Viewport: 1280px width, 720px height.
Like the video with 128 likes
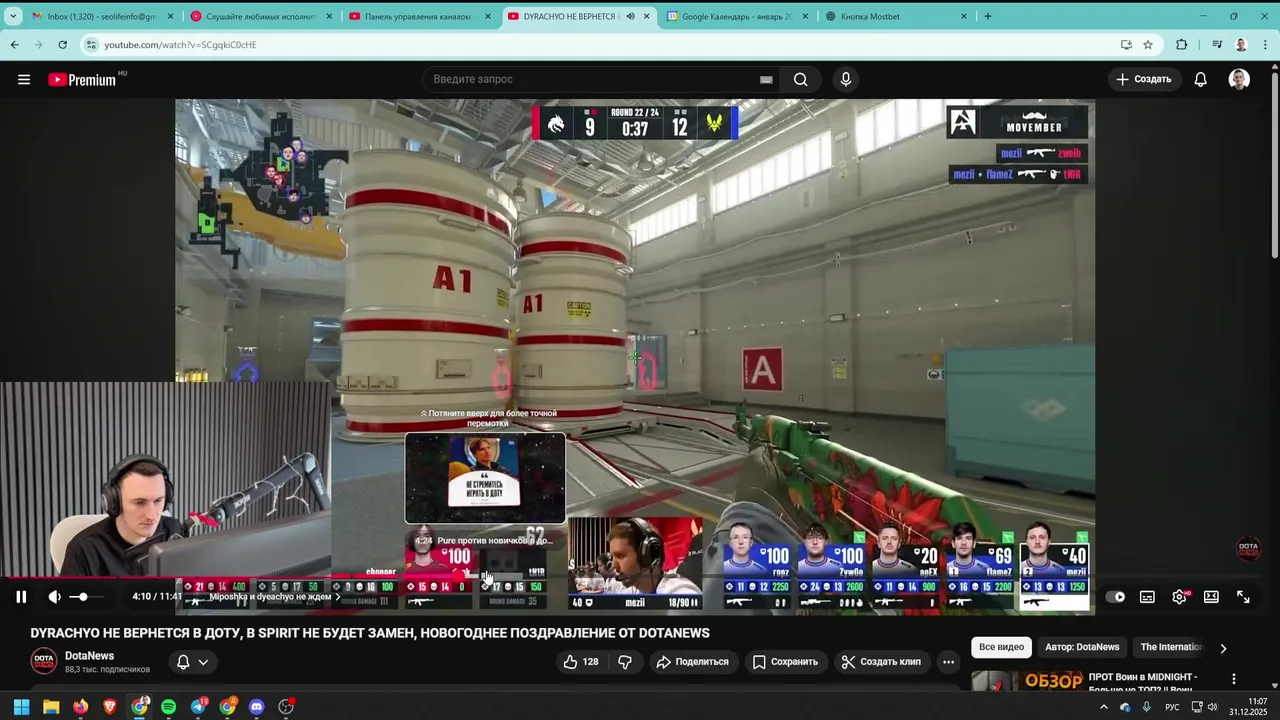(581, 662)
